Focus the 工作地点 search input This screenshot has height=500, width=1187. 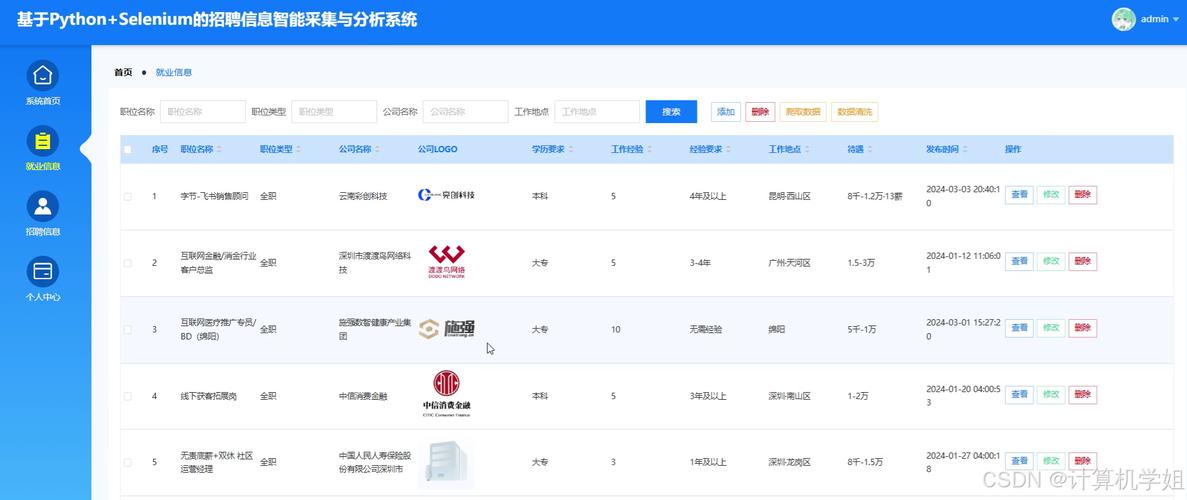tap(597, 111)
